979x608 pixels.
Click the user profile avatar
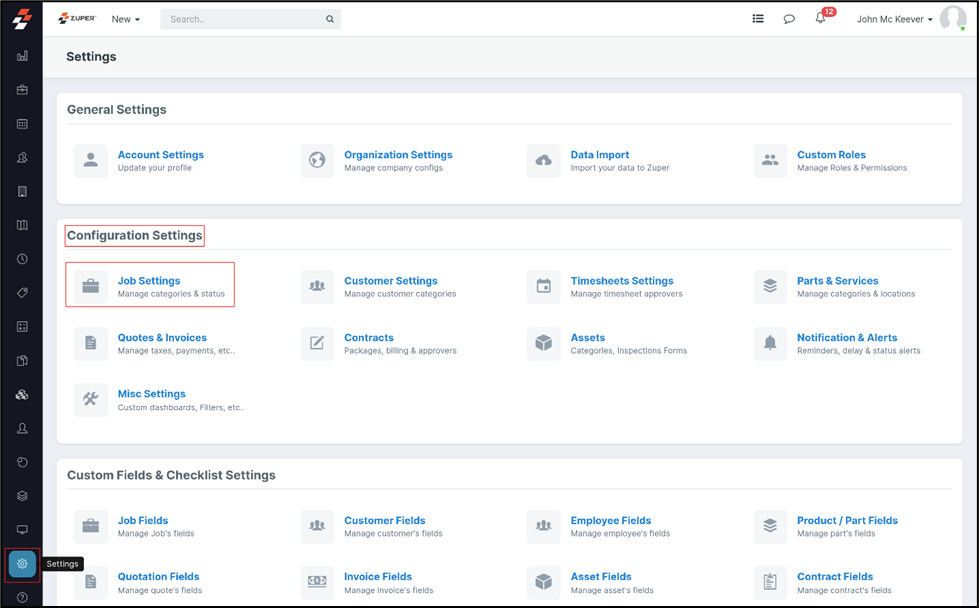952,19
